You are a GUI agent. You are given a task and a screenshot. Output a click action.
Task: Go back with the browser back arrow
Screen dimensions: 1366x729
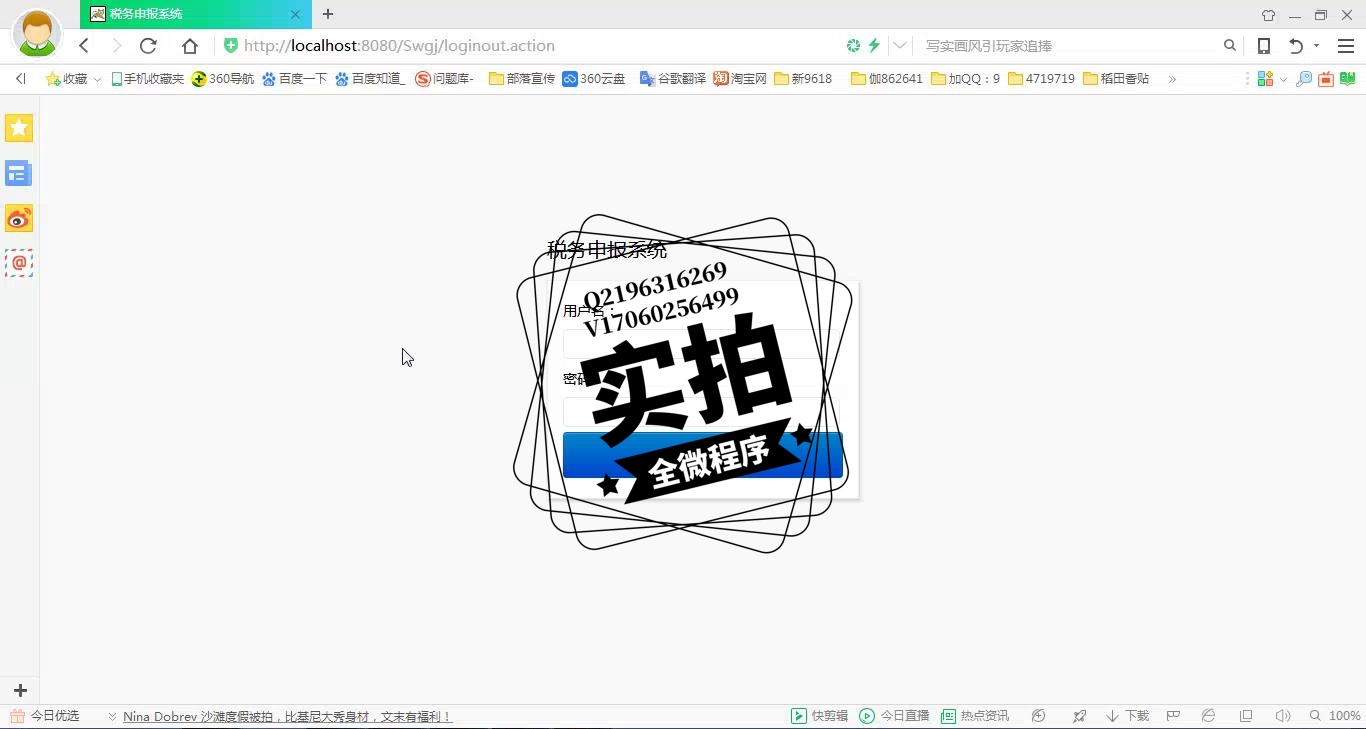84,46
